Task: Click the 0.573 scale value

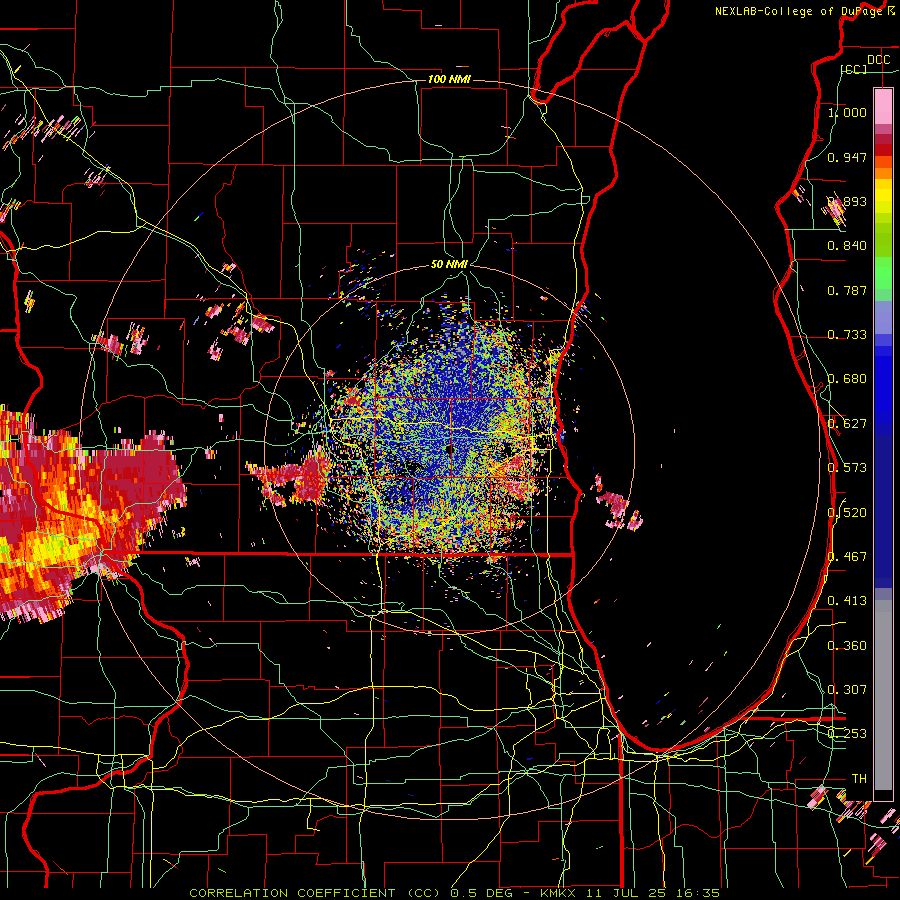Action: tap(847, 468)
